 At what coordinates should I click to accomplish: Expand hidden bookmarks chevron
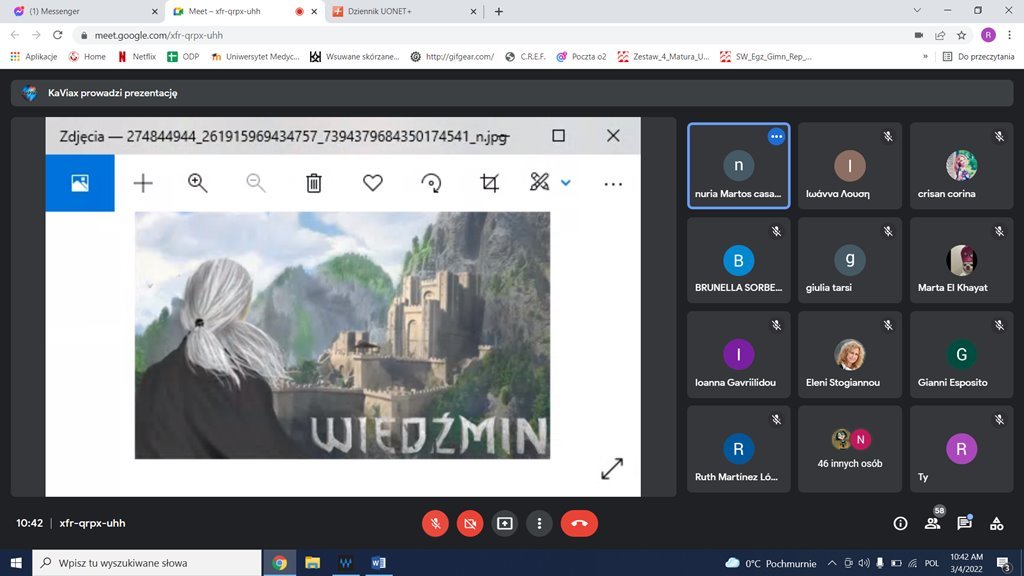tap(925, 57)
